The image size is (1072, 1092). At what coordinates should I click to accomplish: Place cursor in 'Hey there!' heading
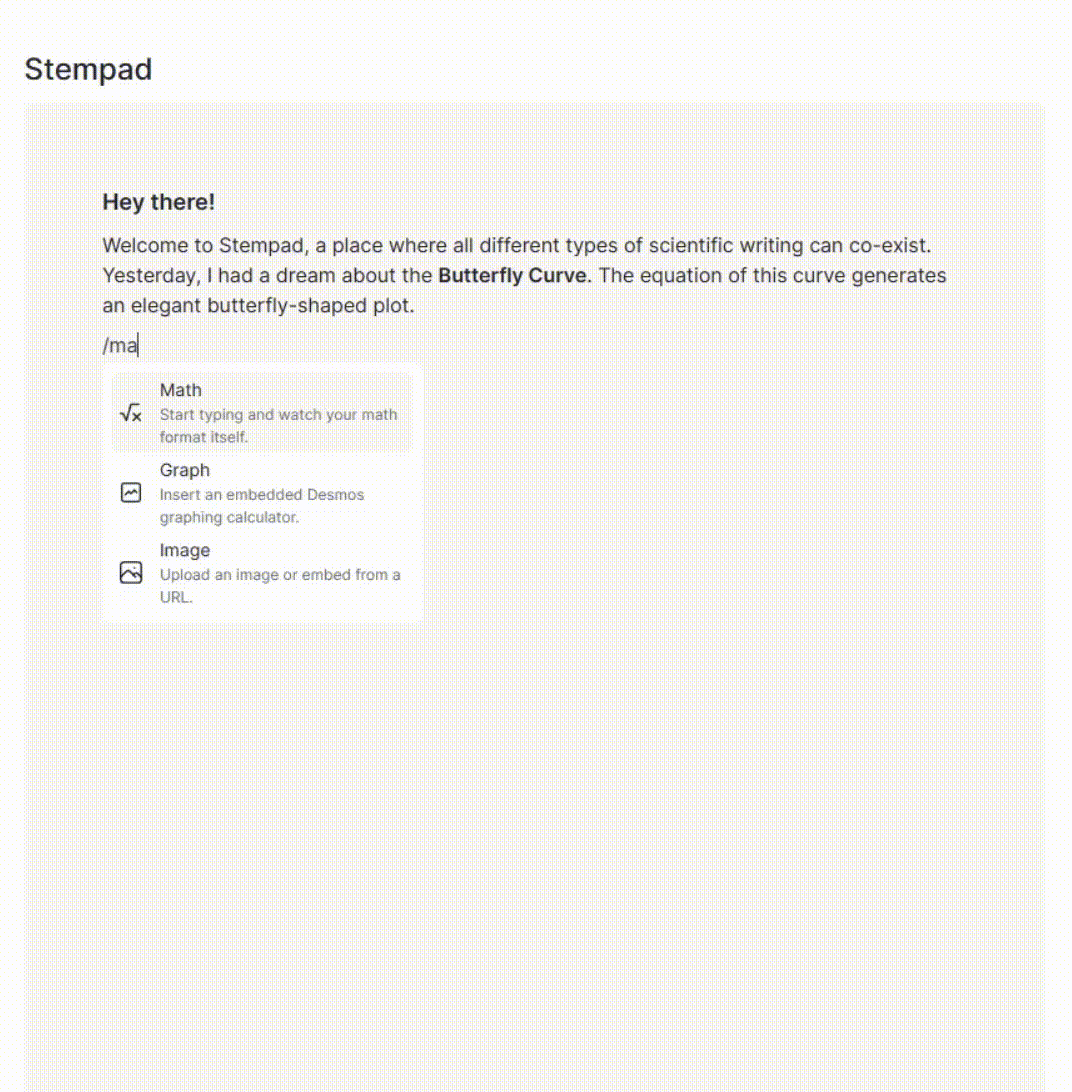coord(158,202)
